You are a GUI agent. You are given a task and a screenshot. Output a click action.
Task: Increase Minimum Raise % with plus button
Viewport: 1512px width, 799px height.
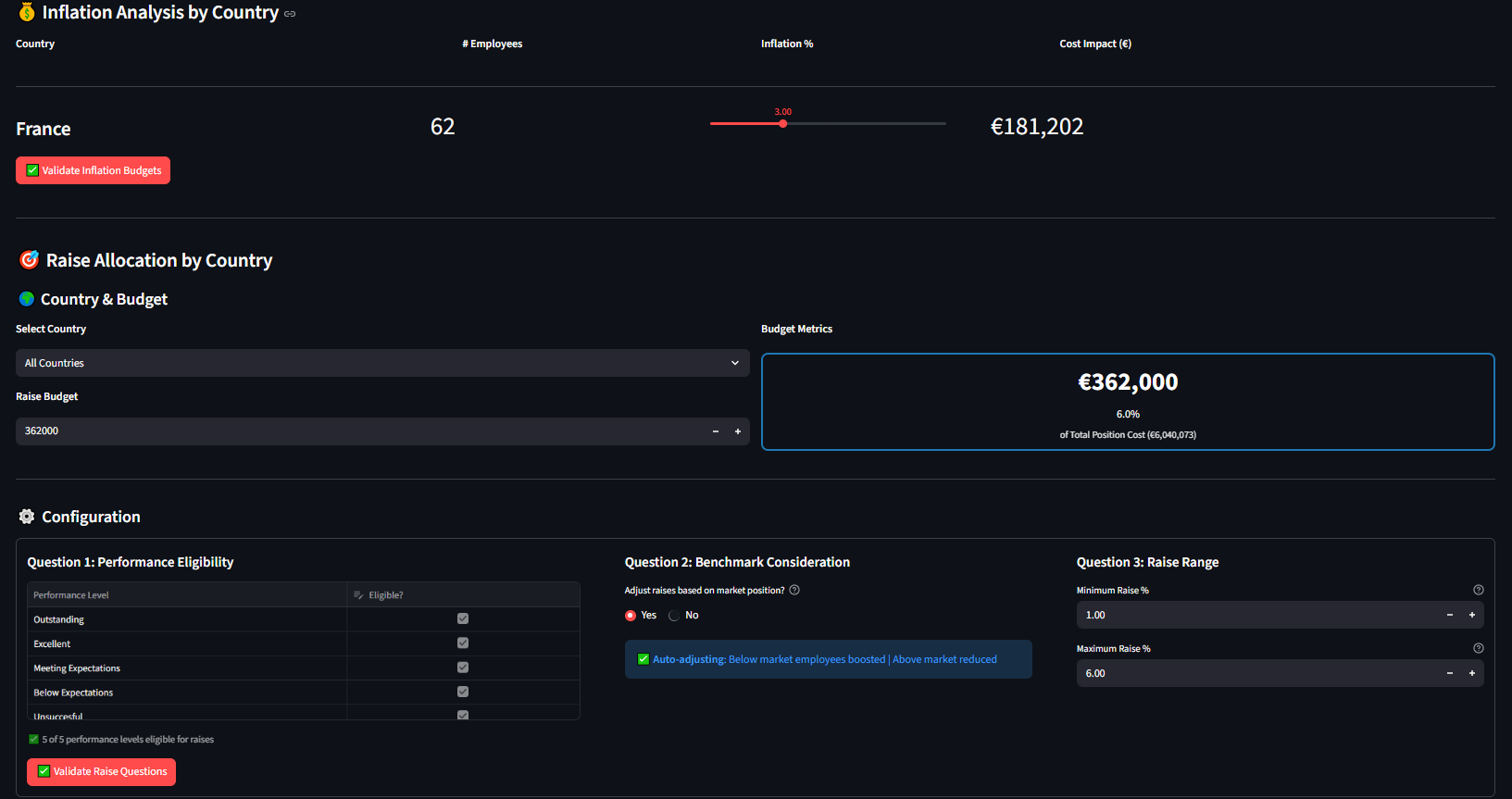(x=1471, y=615)
